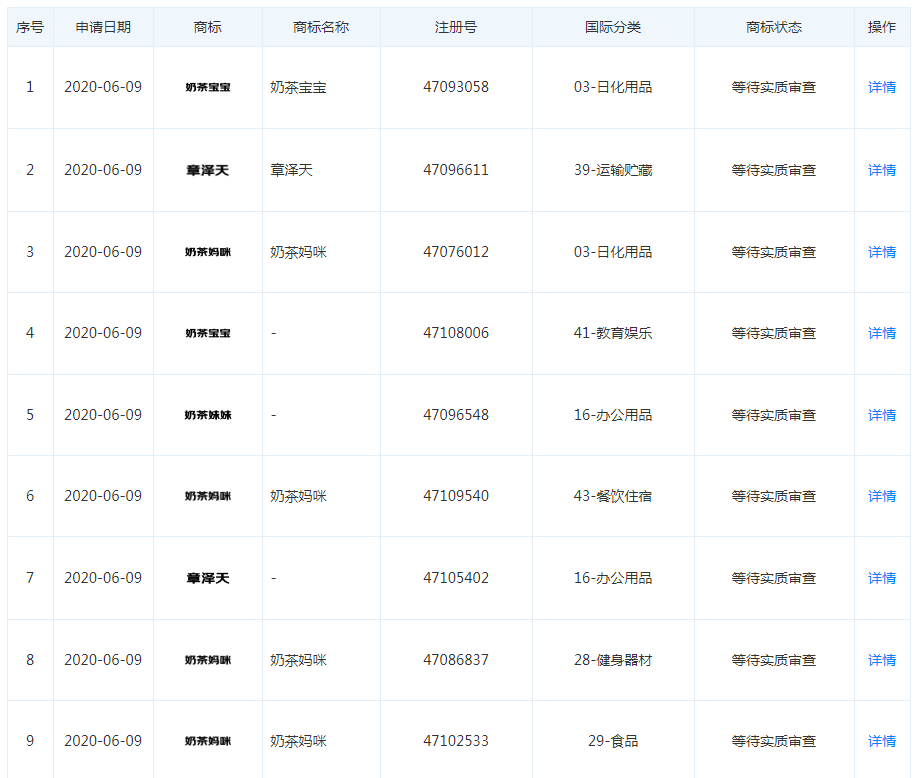Click the 申请日期 column header
The height and width of the screenshot is (778, 916).
point(103,27)
